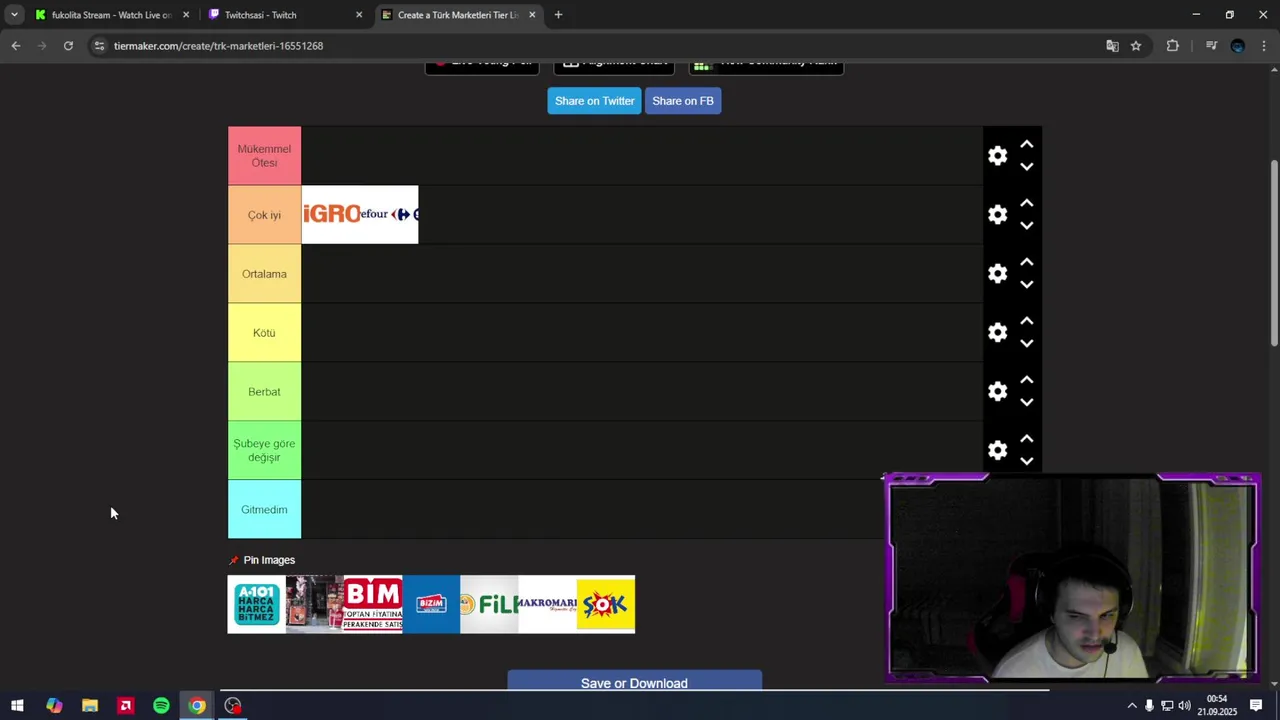Move Ortalama row down with arrow

pyautogui.click(x=1026, y=285)
